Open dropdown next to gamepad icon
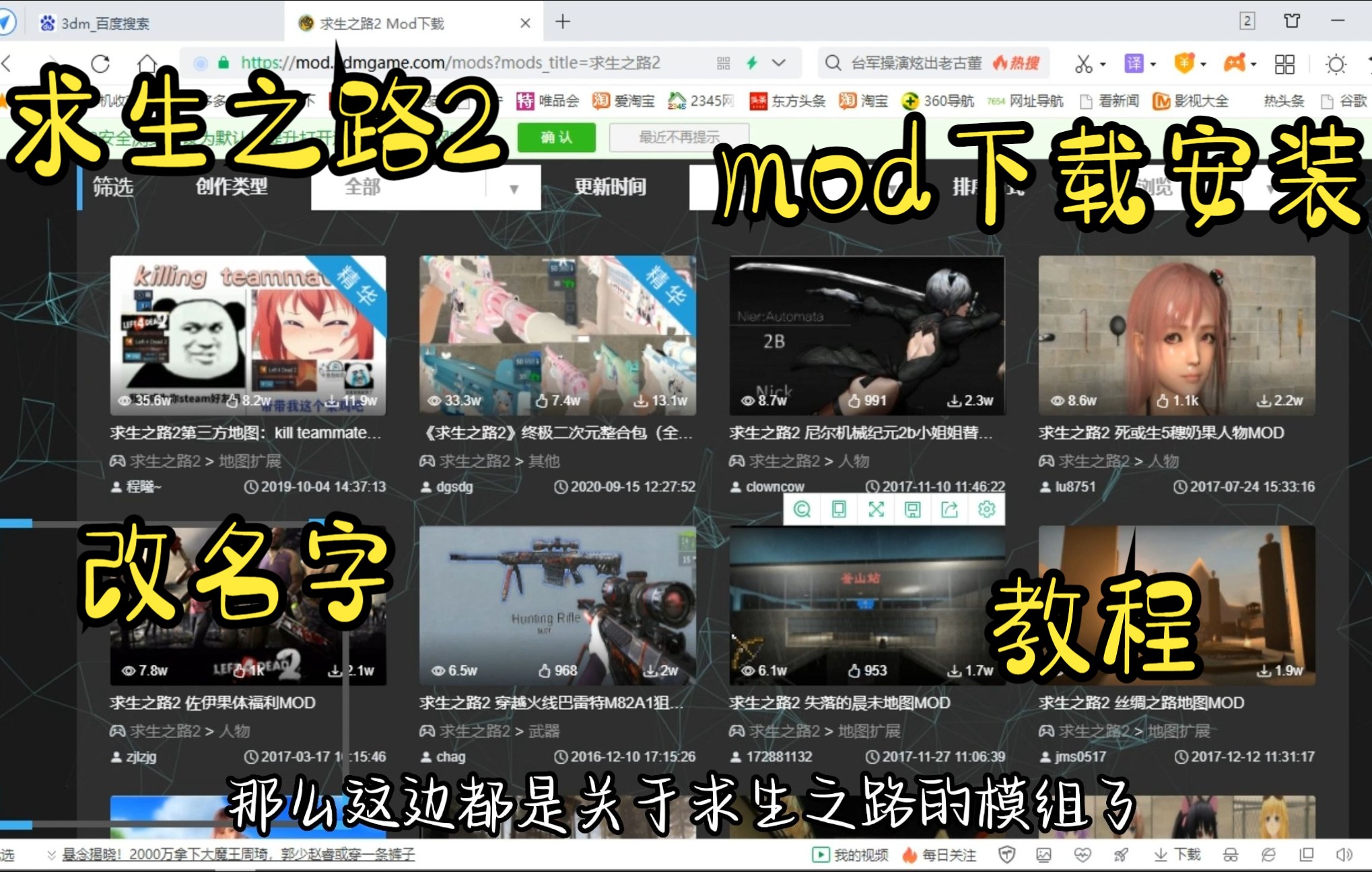The height and width of the screenshot is (872, 1372). [1254, 65]
